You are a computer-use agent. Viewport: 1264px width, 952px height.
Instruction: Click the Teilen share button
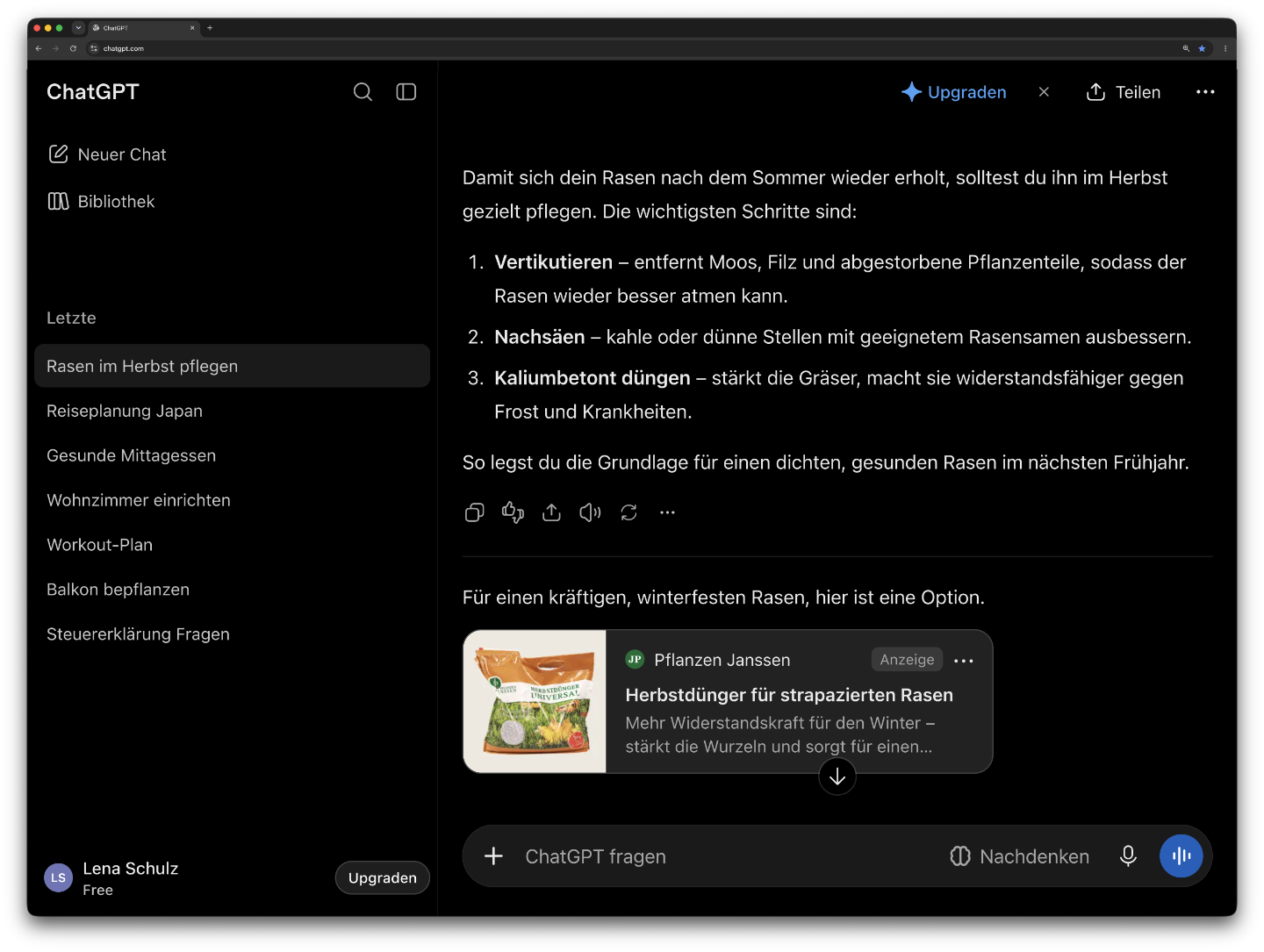[1124, 92]
